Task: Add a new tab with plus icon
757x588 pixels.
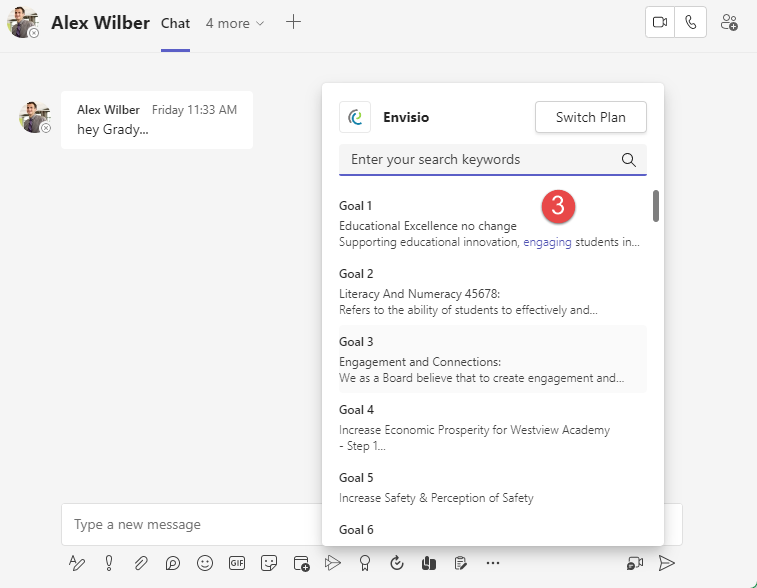Action: tap(293, 22)
